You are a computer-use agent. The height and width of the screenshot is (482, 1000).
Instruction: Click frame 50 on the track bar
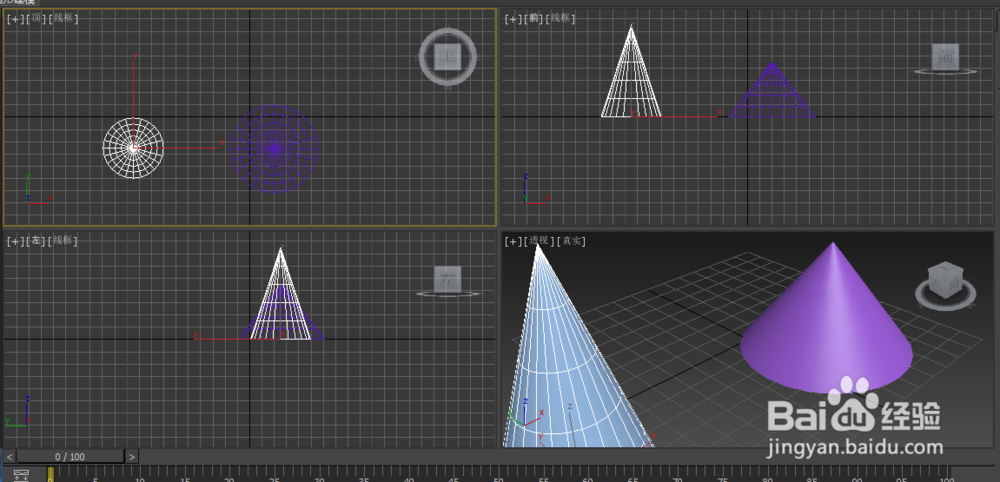pyautogui.click(x=499, y=476)
